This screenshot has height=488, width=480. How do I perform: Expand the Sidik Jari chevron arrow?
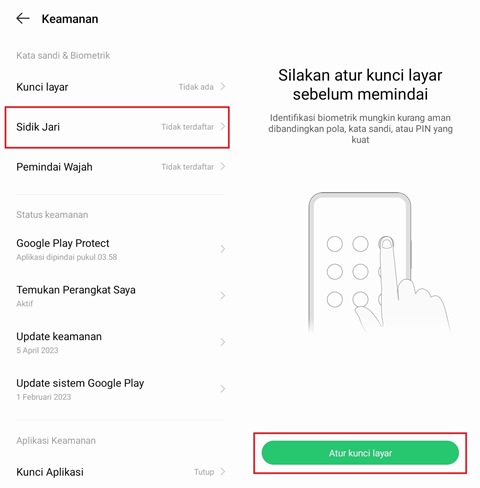223,127
